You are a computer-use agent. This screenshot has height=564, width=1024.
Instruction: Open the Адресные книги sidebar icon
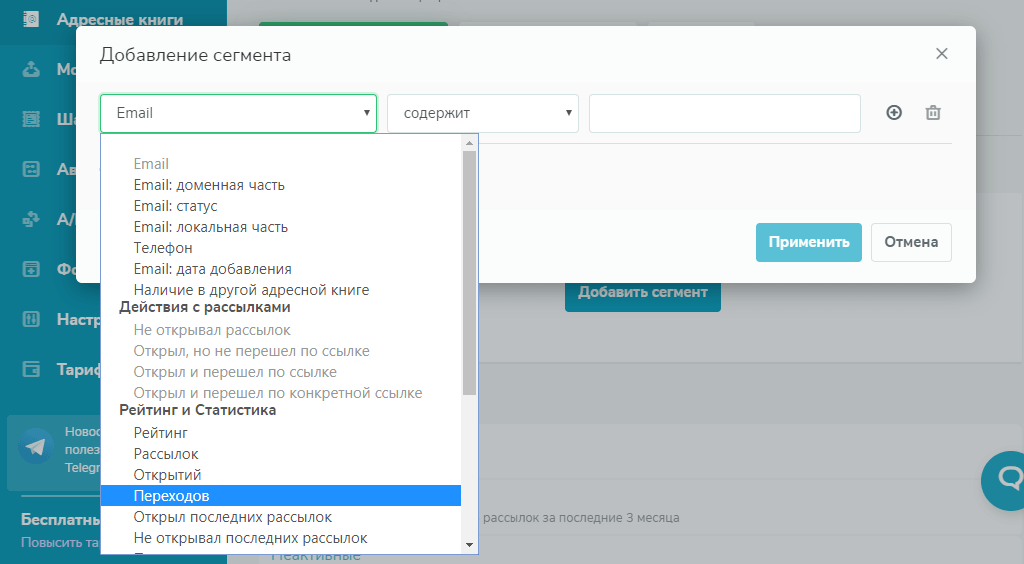[x=31, y=20]
